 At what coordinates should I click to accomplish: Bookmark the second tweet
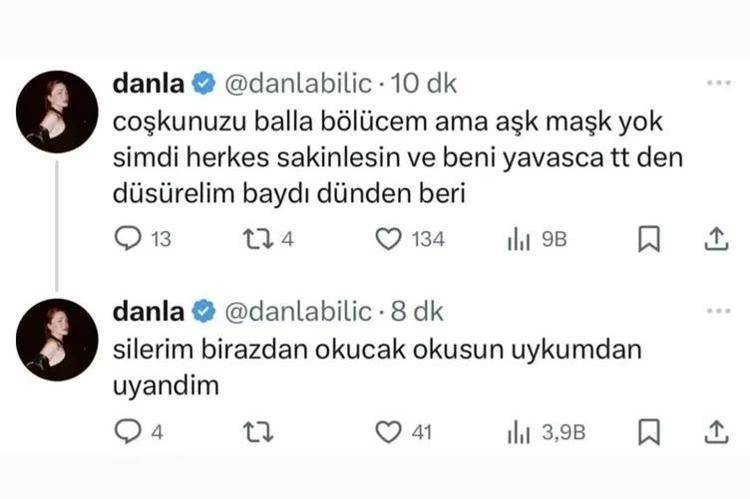[648, 432]
